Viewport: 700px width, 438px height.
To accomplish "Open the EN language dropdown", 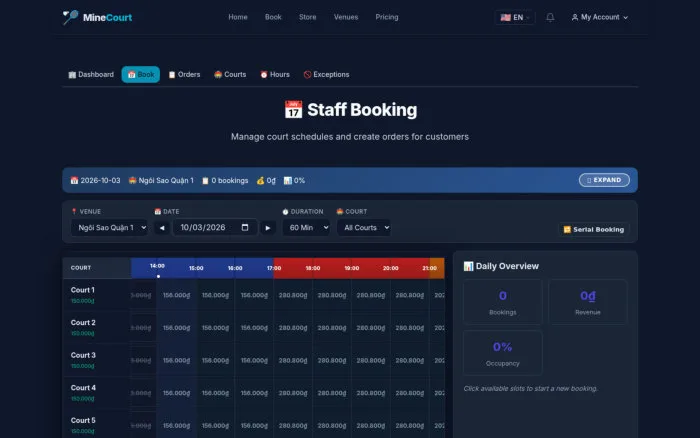I will coord(515,17).
